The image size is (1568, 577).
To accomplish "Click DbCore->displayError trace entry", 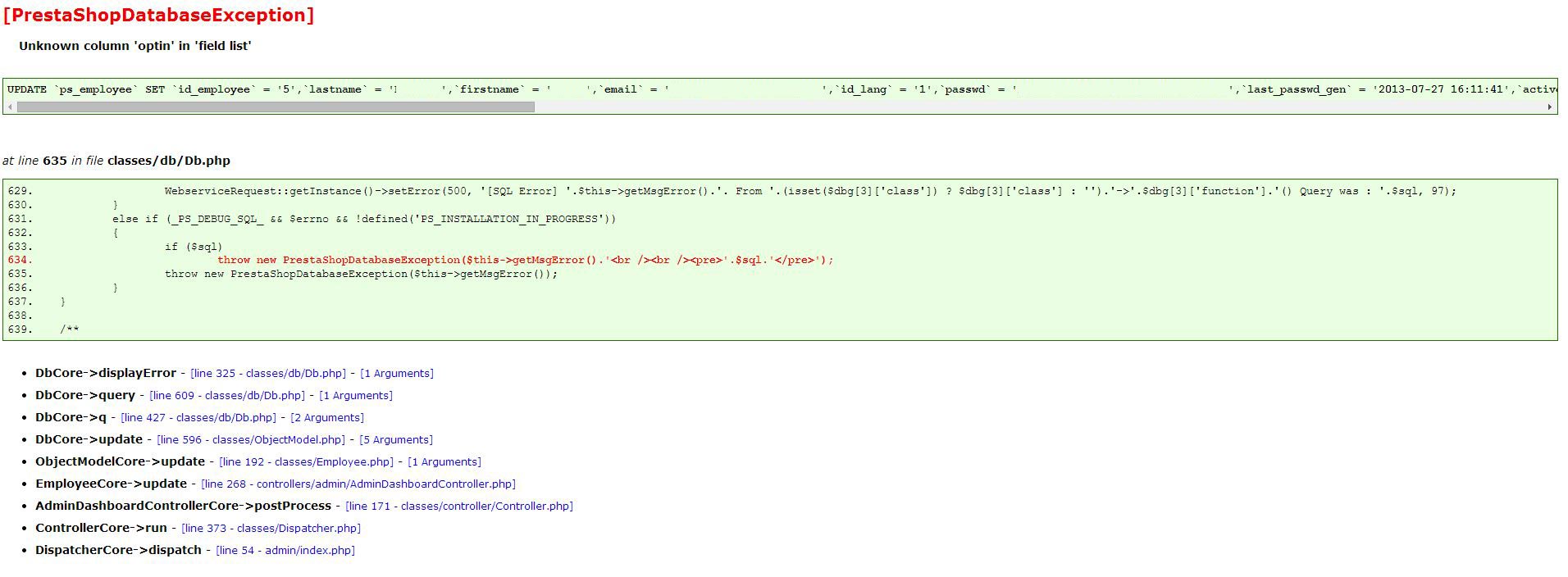I will (106, 373).
